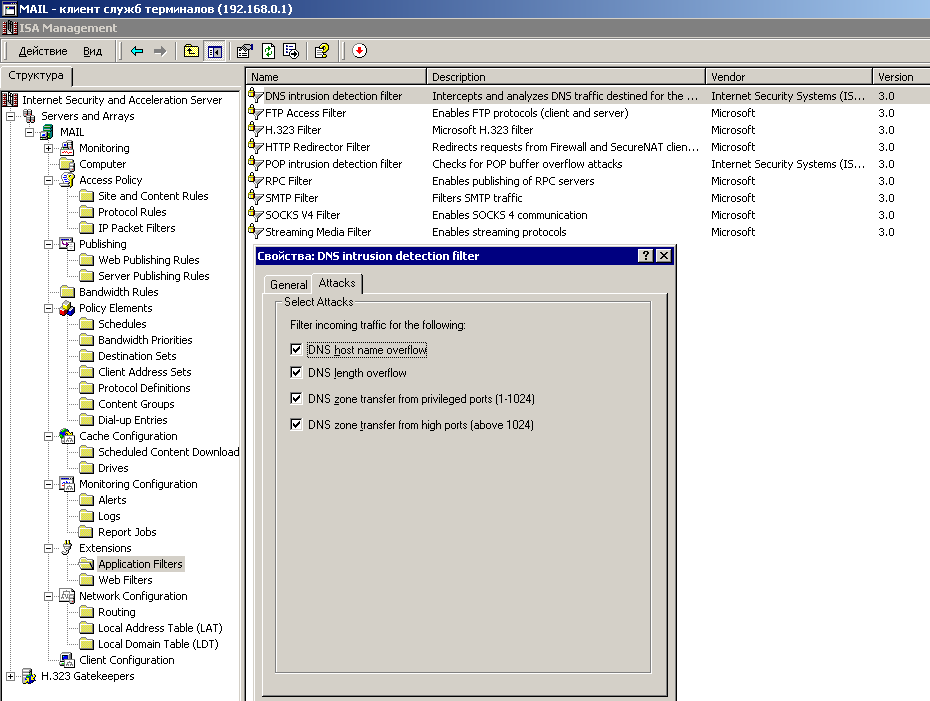Screen dimensions: 930x701
Task: Click the Publishing node icon
Action: 67,244
